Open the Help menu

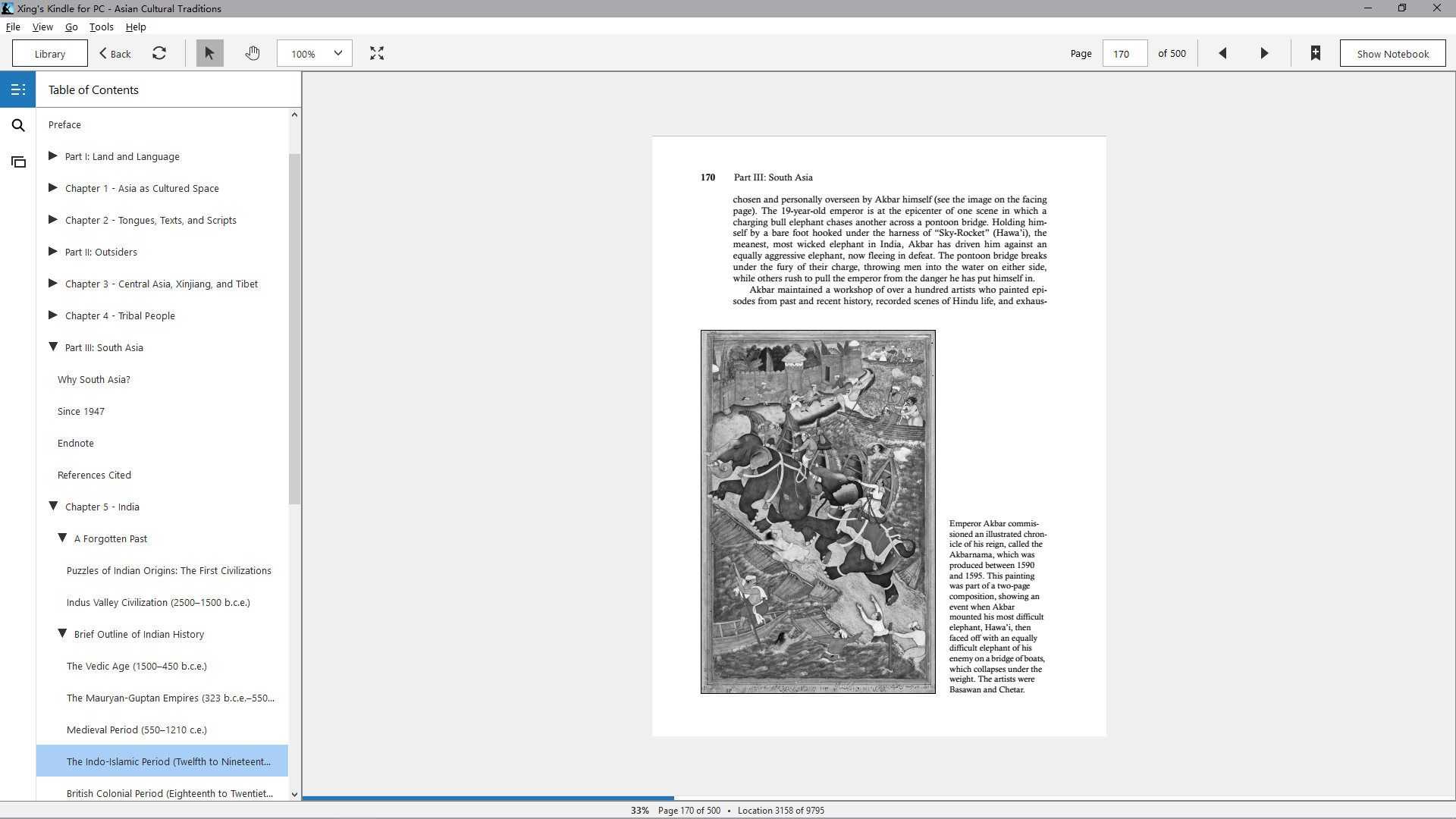pos(136,27)
